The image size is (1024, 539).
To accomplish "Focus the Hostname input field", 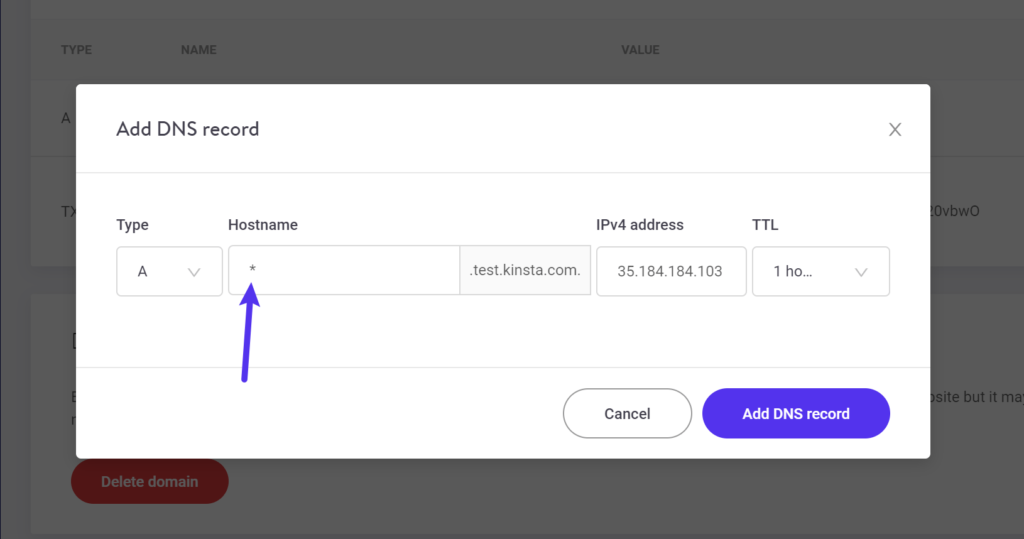I will click(x=344, y=271).
